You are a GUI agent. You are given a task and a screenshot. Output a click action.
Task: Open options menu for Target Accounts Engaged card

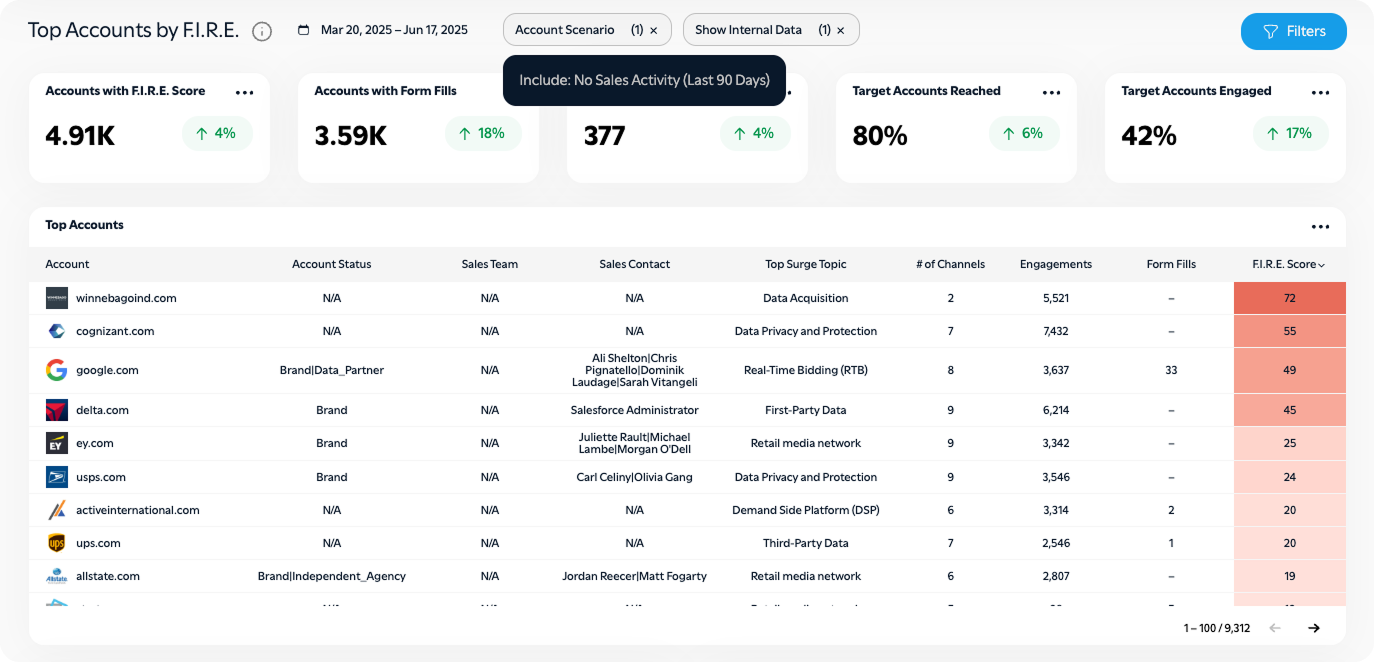[1320, 92]
